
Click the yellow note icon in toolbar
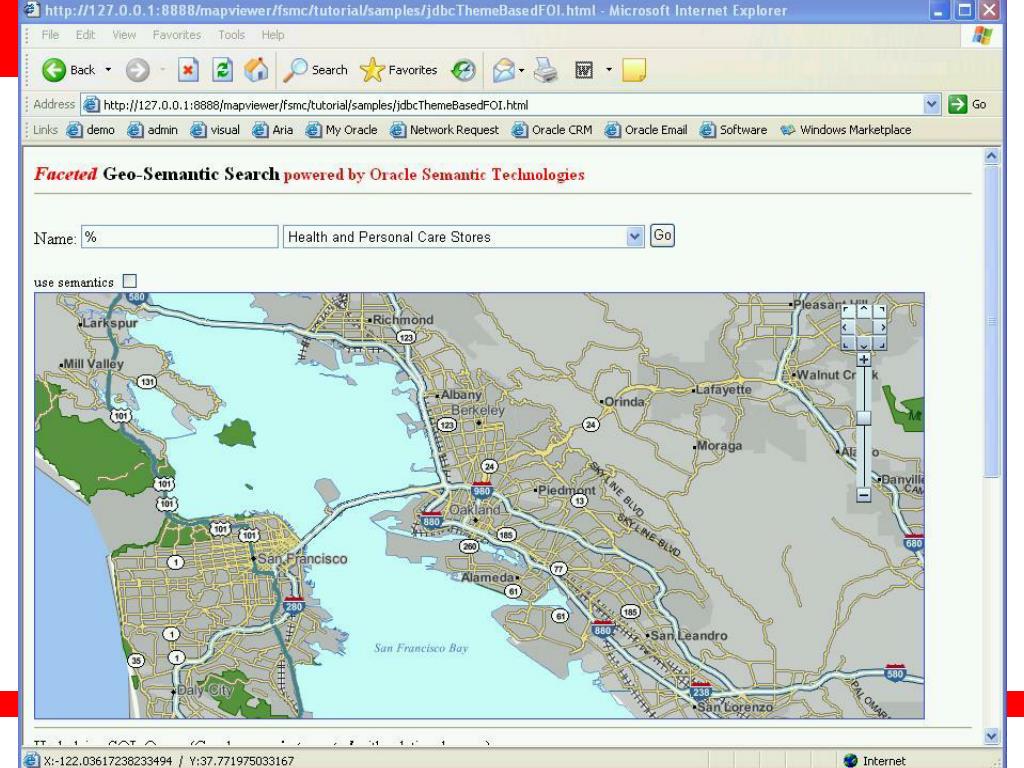pyautogui.click(x=634, y=70)
